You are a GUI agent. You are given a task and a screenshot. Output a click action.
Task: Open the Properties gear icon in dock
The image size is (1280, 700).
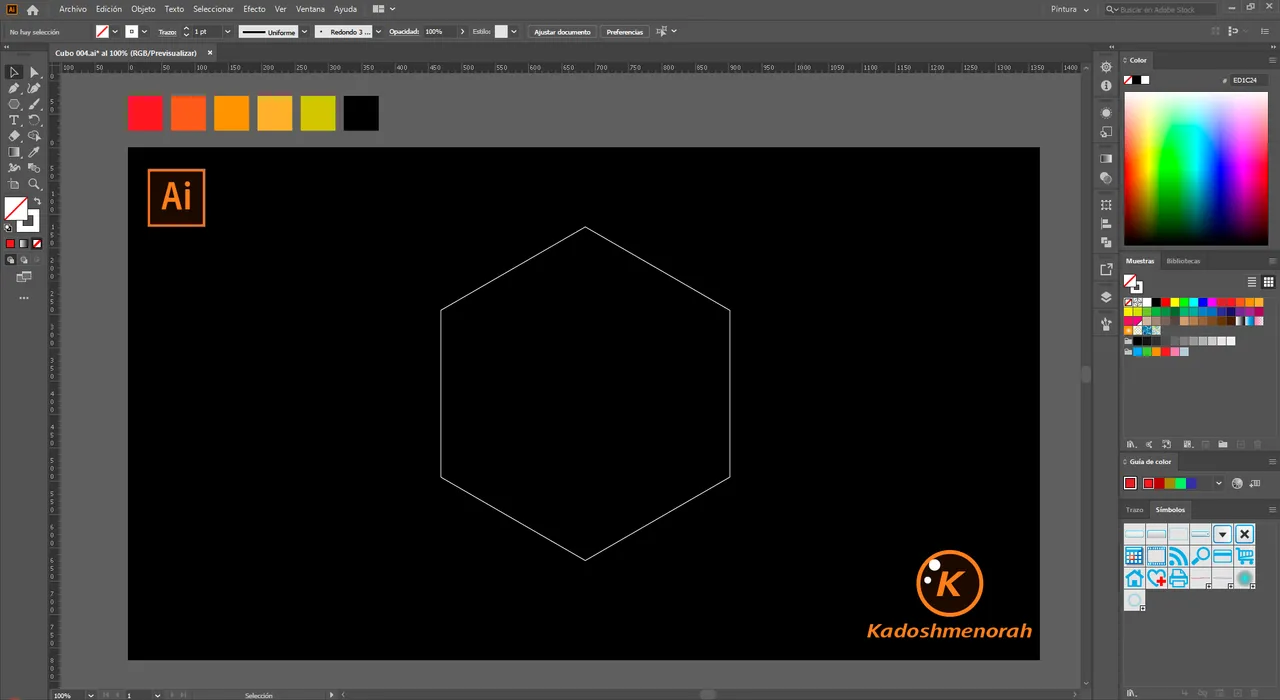1106,67
